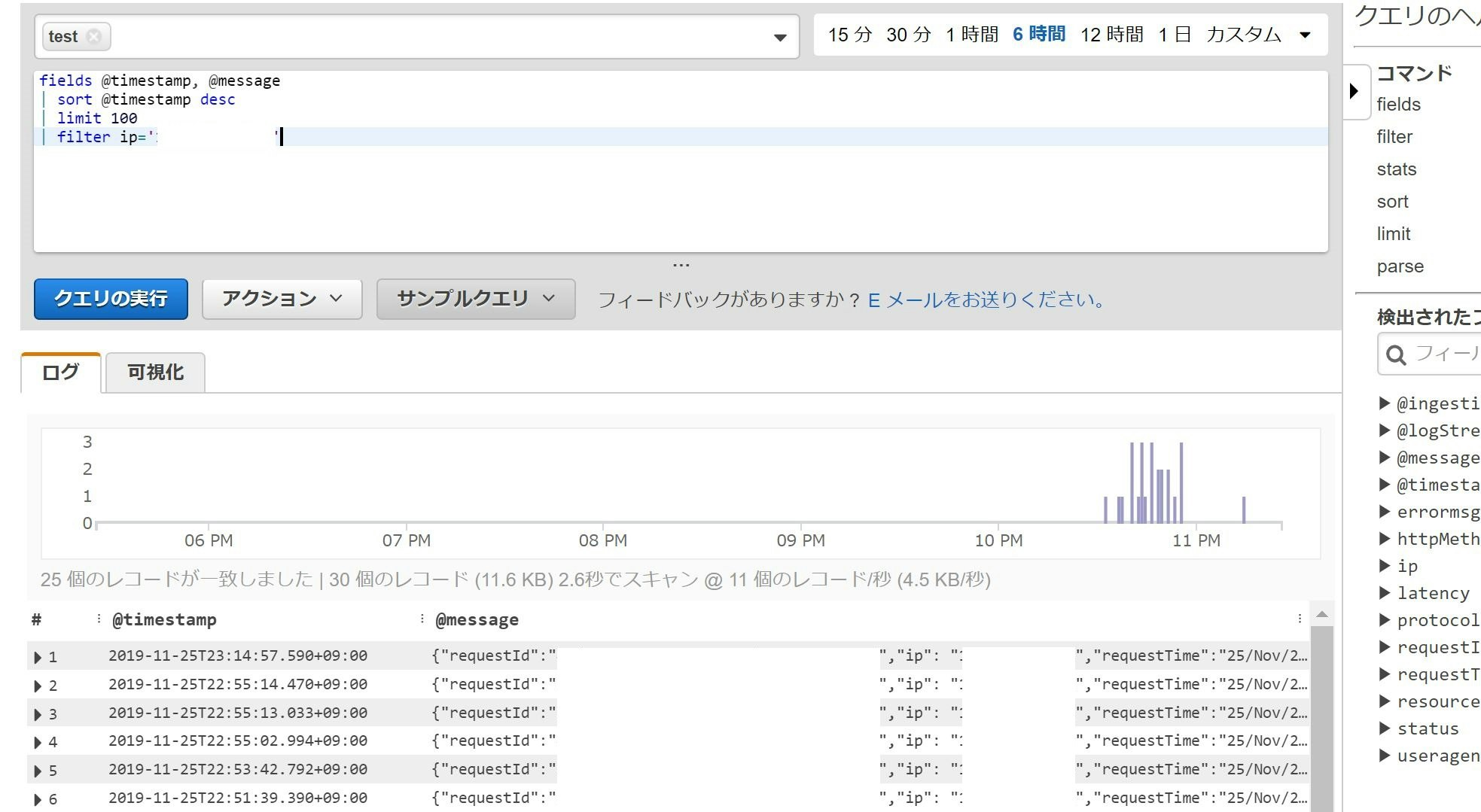Image resolution: width=1481 pixels, height=812 pixels.
Task: Open the @message column options handle
Action: click(1300, 619)
